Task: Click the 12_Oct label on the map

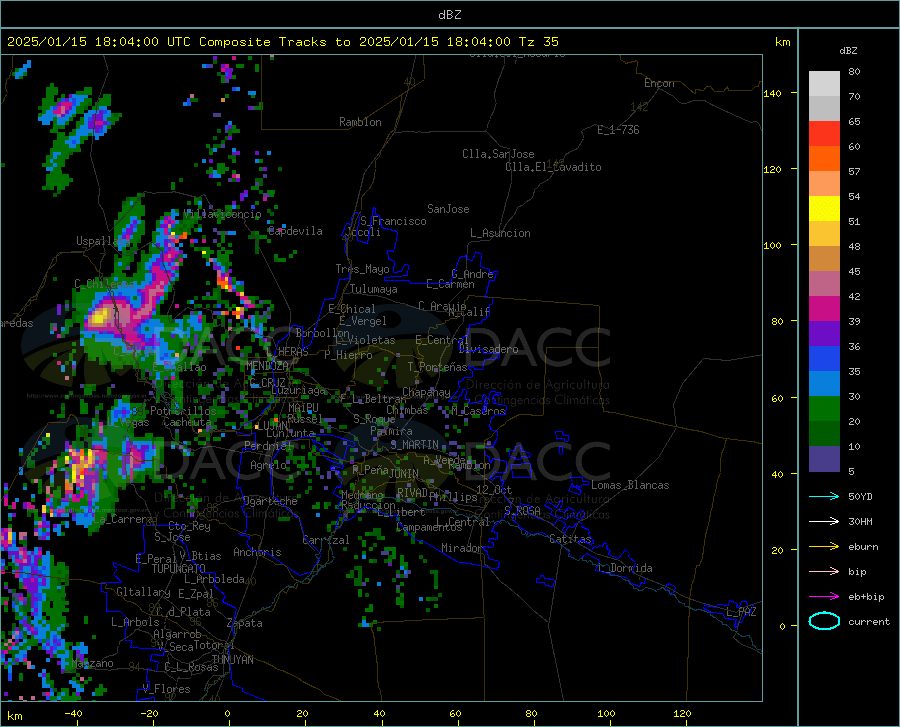Action: coord(494,489)
